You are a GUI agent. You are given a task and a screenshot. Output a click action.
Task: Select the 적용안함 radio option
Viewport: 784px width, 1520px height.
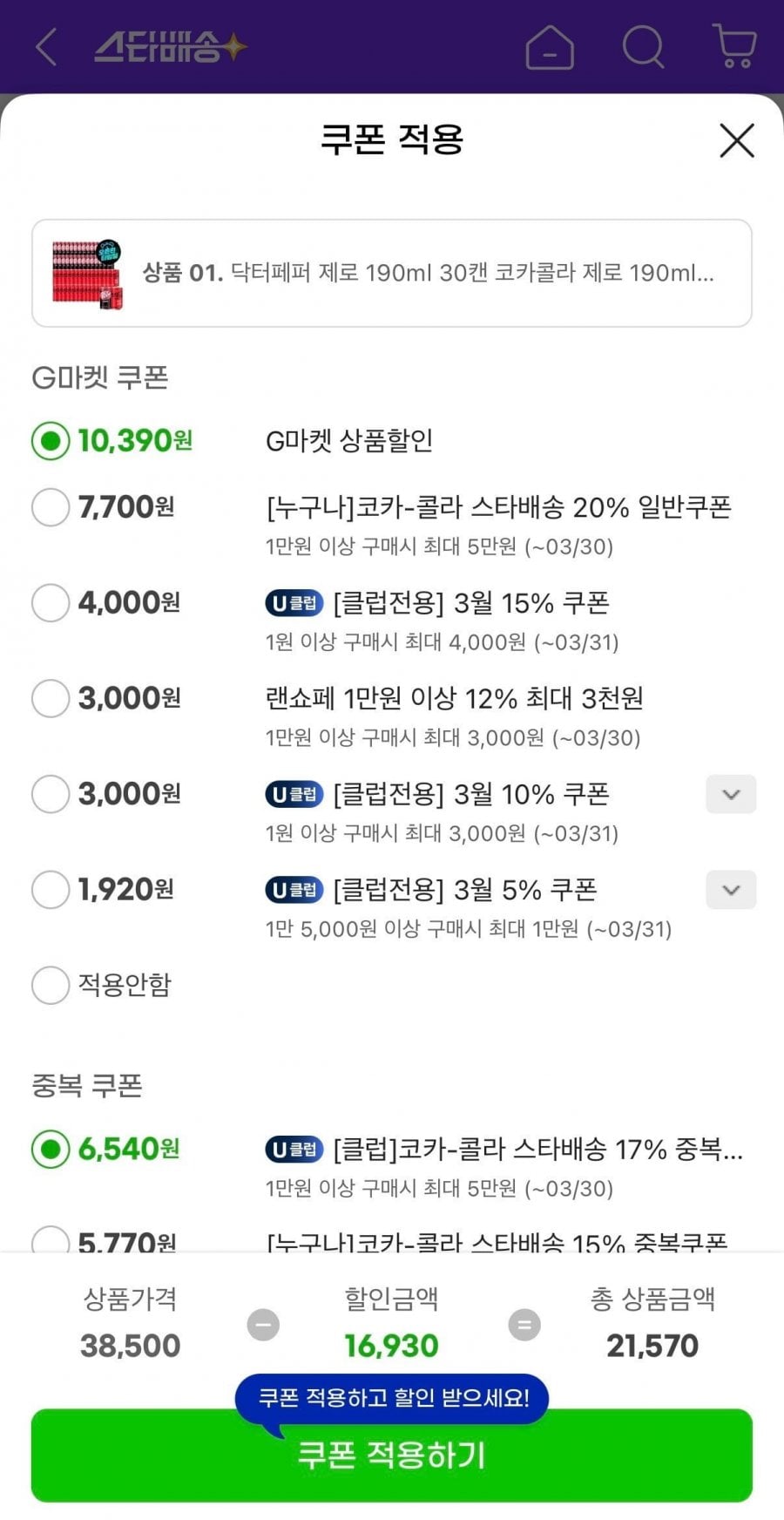(x=51, y=985)
